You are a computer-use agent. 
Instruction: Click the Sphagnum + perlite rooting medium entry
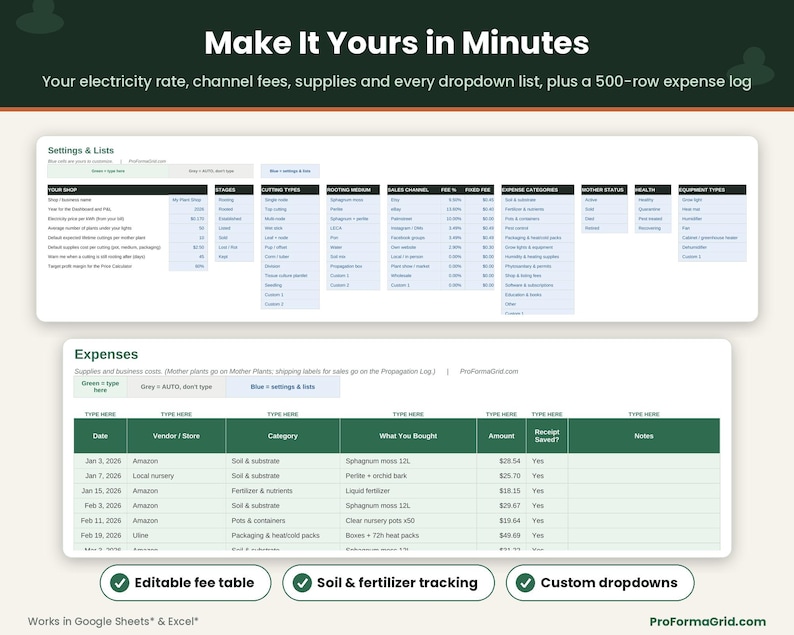353,219
